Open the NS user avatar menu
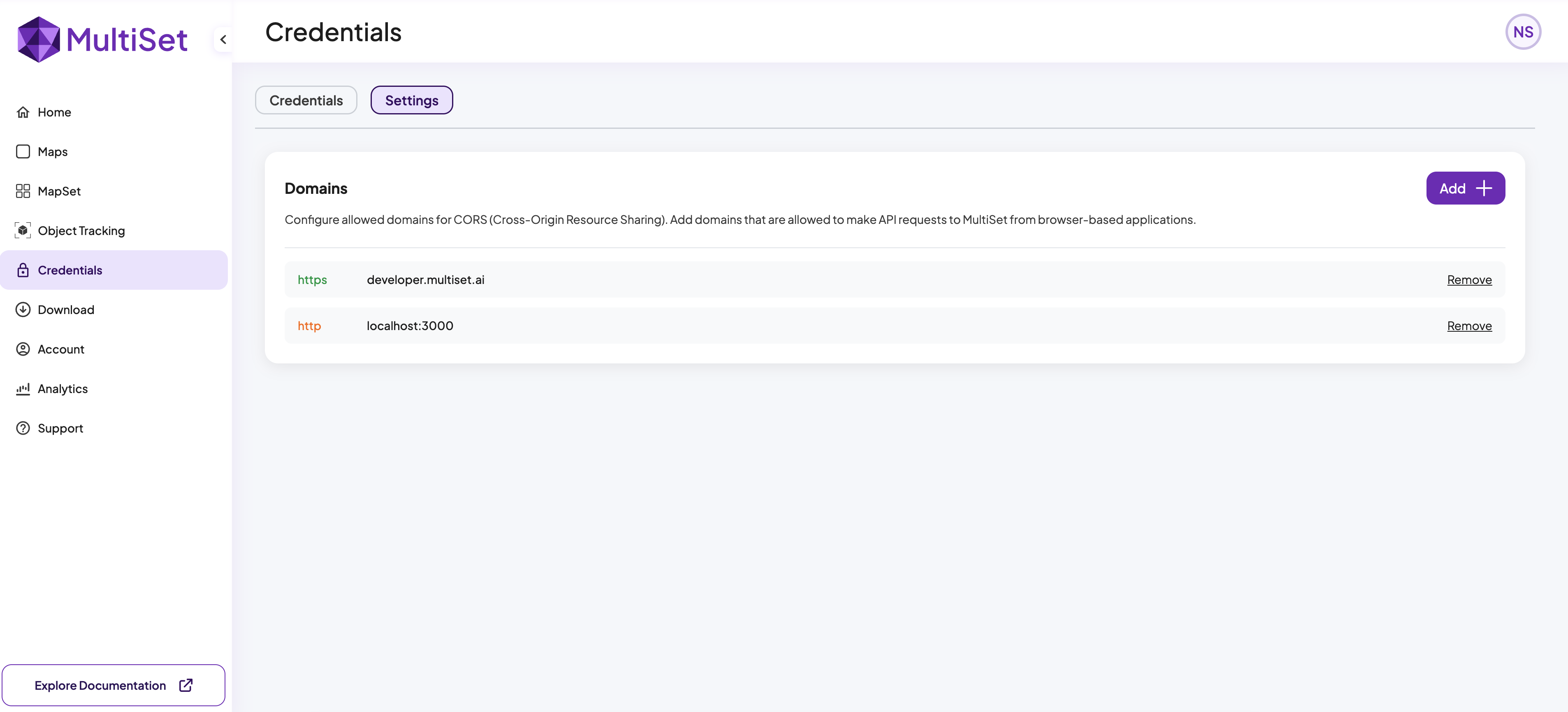This screenshot has height=712, width=1568. click(x=1522, y=32)
